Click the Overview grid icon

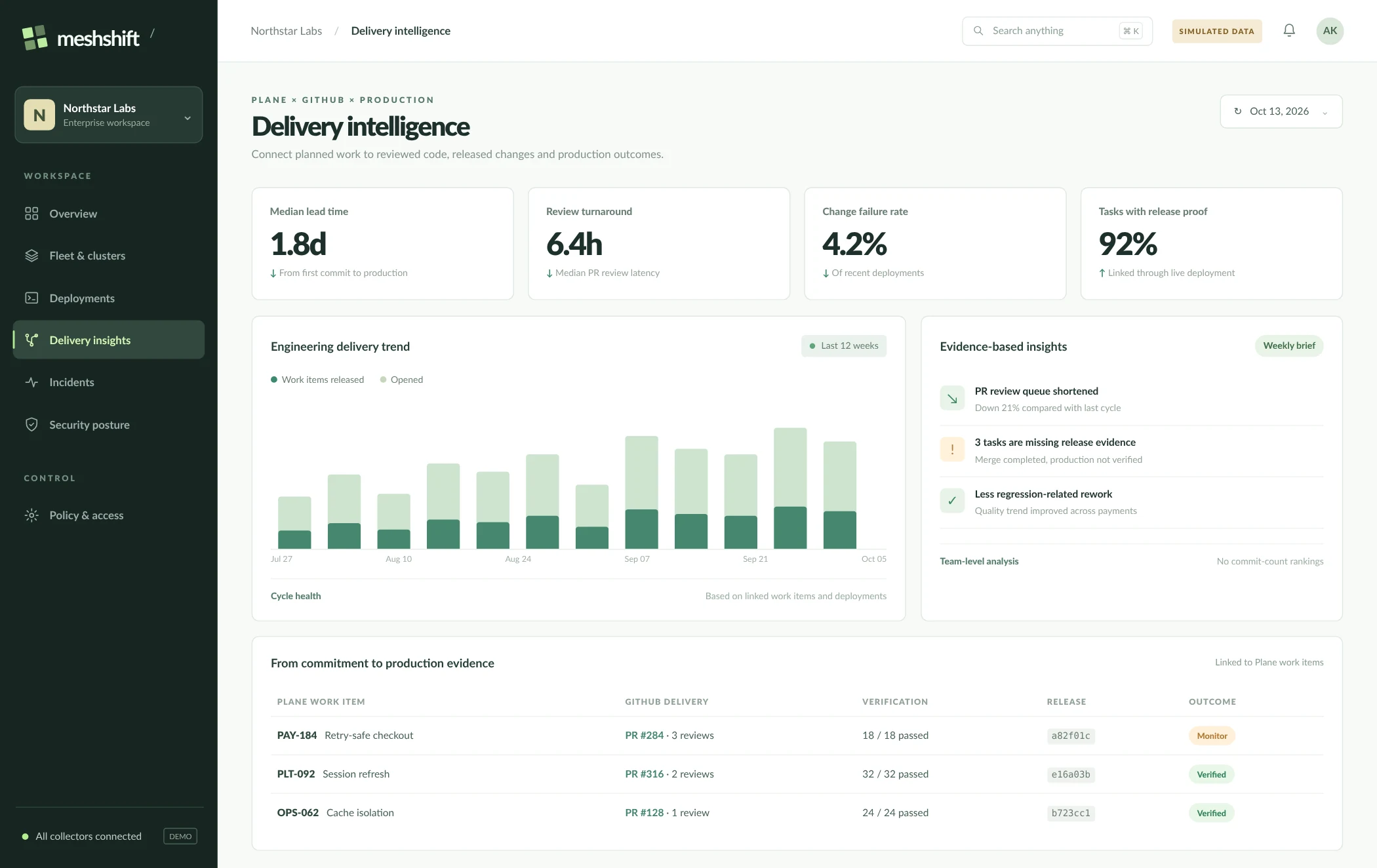(x=31, y=214)
